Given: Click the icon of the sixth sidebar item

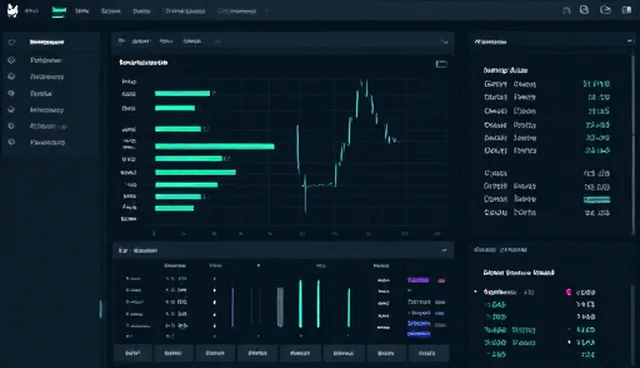Looking at the screenshot, I should pos(11,126).
